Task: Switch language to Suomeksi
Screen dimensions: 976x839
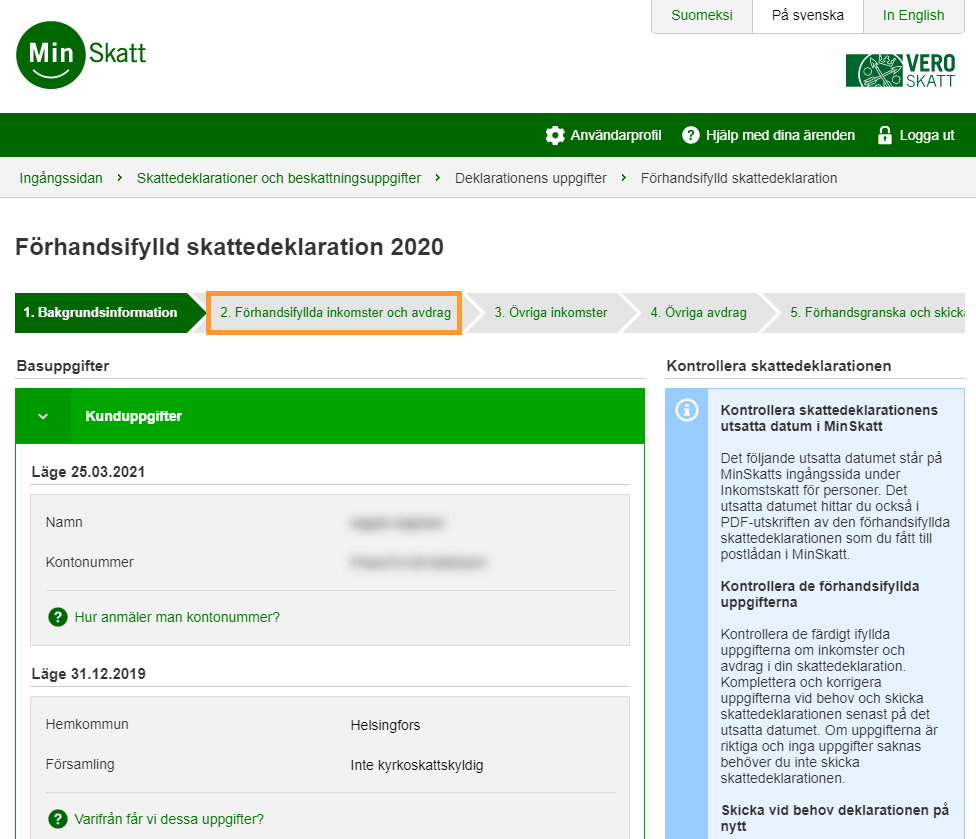Action: point(701,16)
